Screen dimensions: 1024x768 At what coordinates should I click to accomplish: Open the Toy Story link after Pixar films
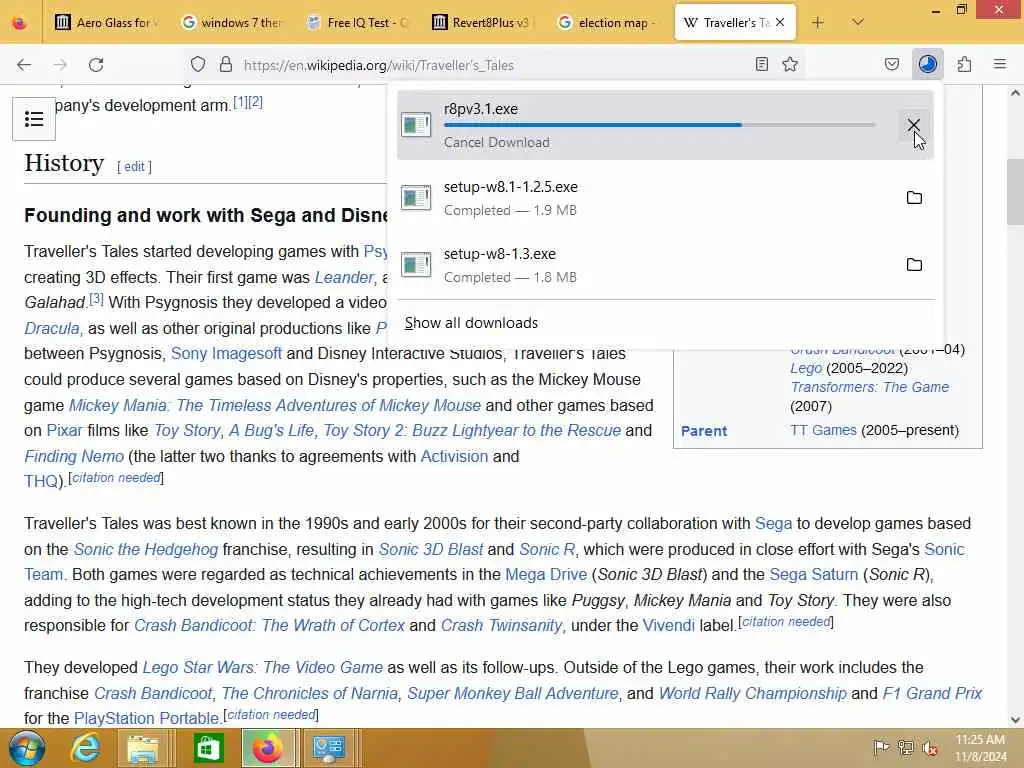[x=187, y=430]
